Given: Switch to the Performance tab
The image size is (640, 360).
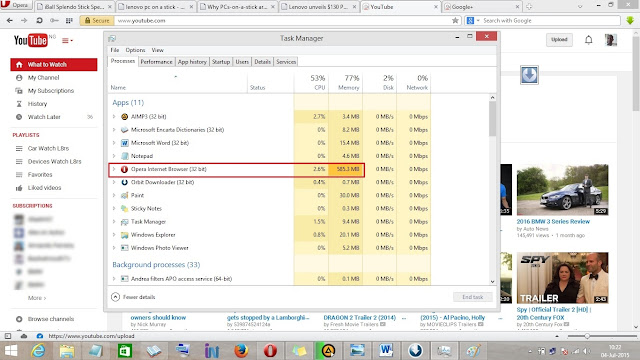Looking at the screenshot, I should tap(156, 62).
